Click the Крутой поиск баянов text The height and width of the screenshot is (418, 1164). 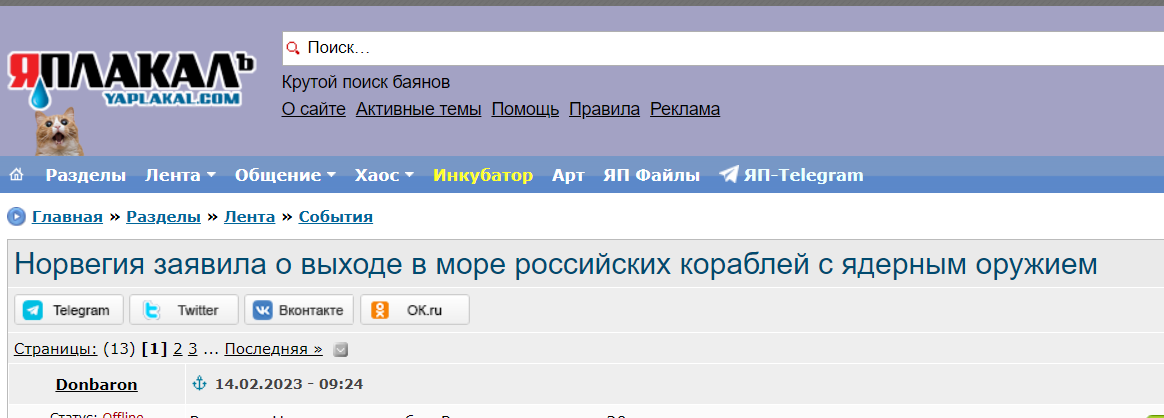click(366, 82)
